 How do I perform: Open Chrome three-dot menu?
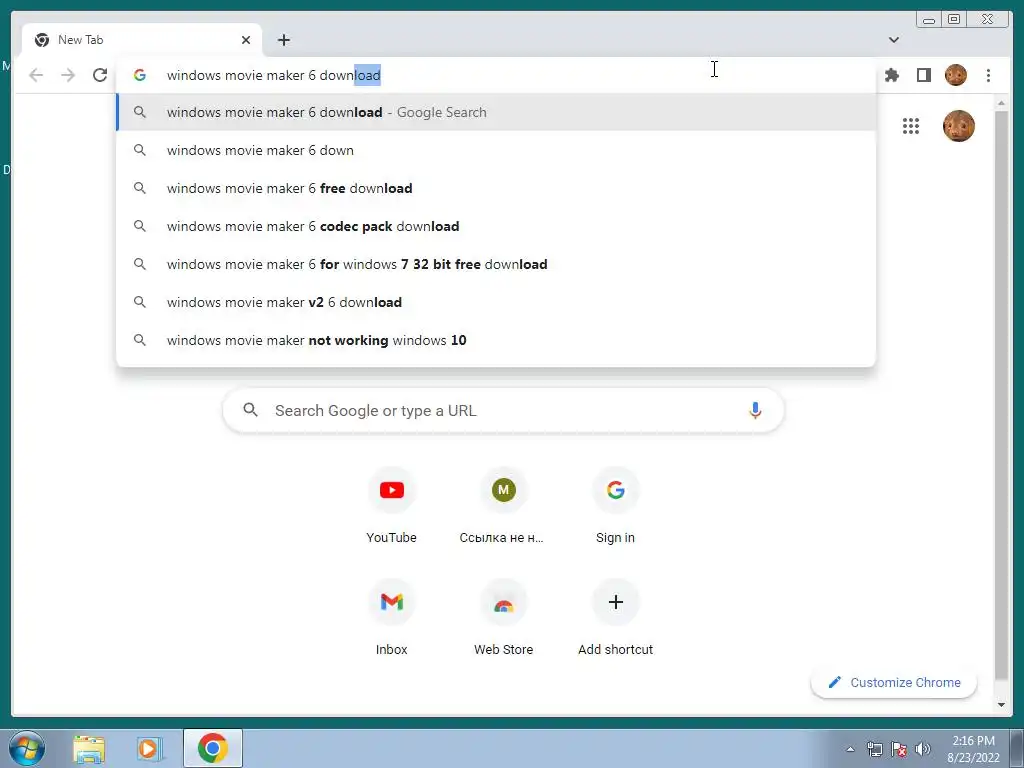click(988, 75)
